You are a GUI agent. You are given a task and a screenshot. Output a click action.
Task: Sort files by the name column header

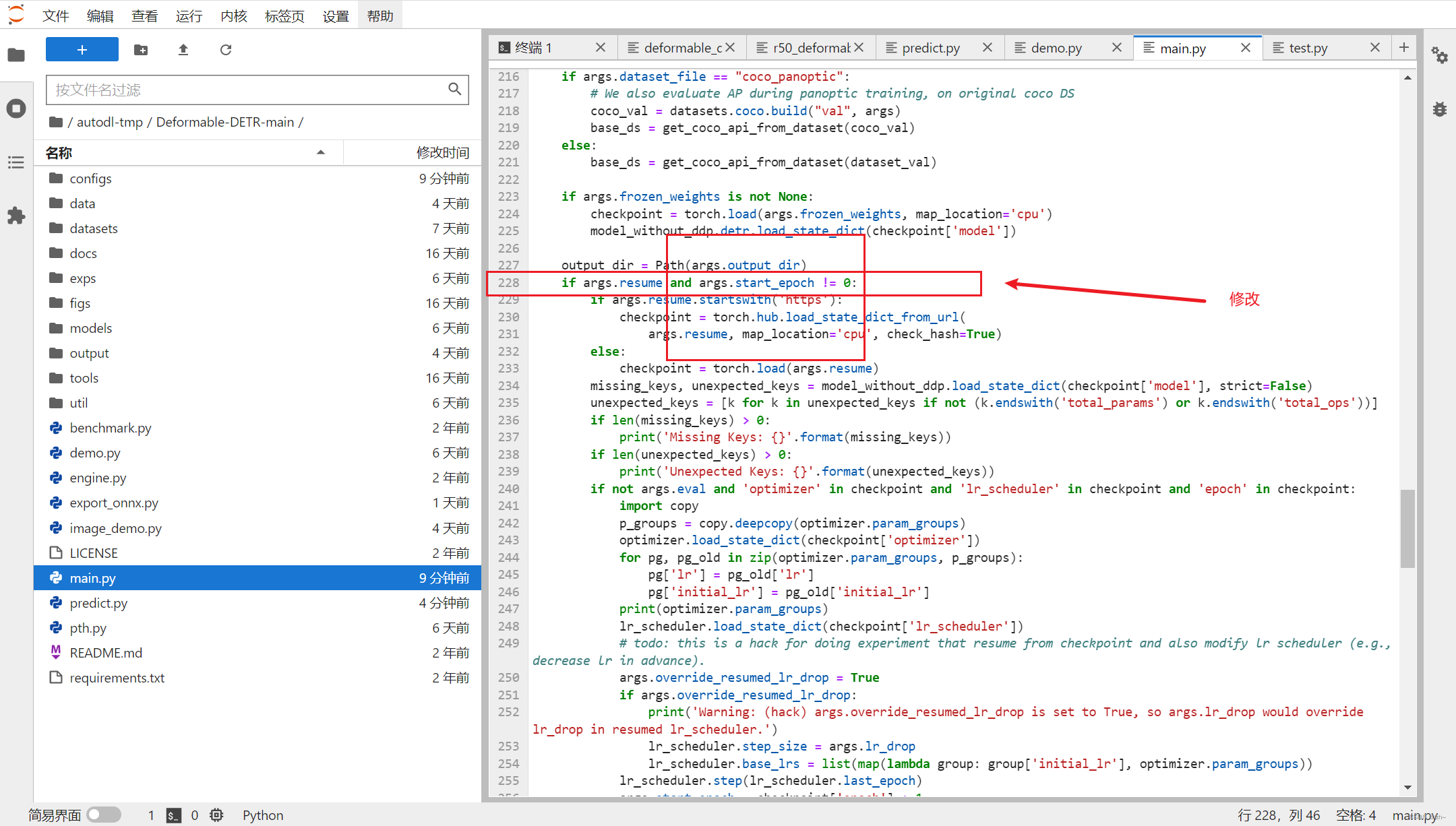click(189, 153)
